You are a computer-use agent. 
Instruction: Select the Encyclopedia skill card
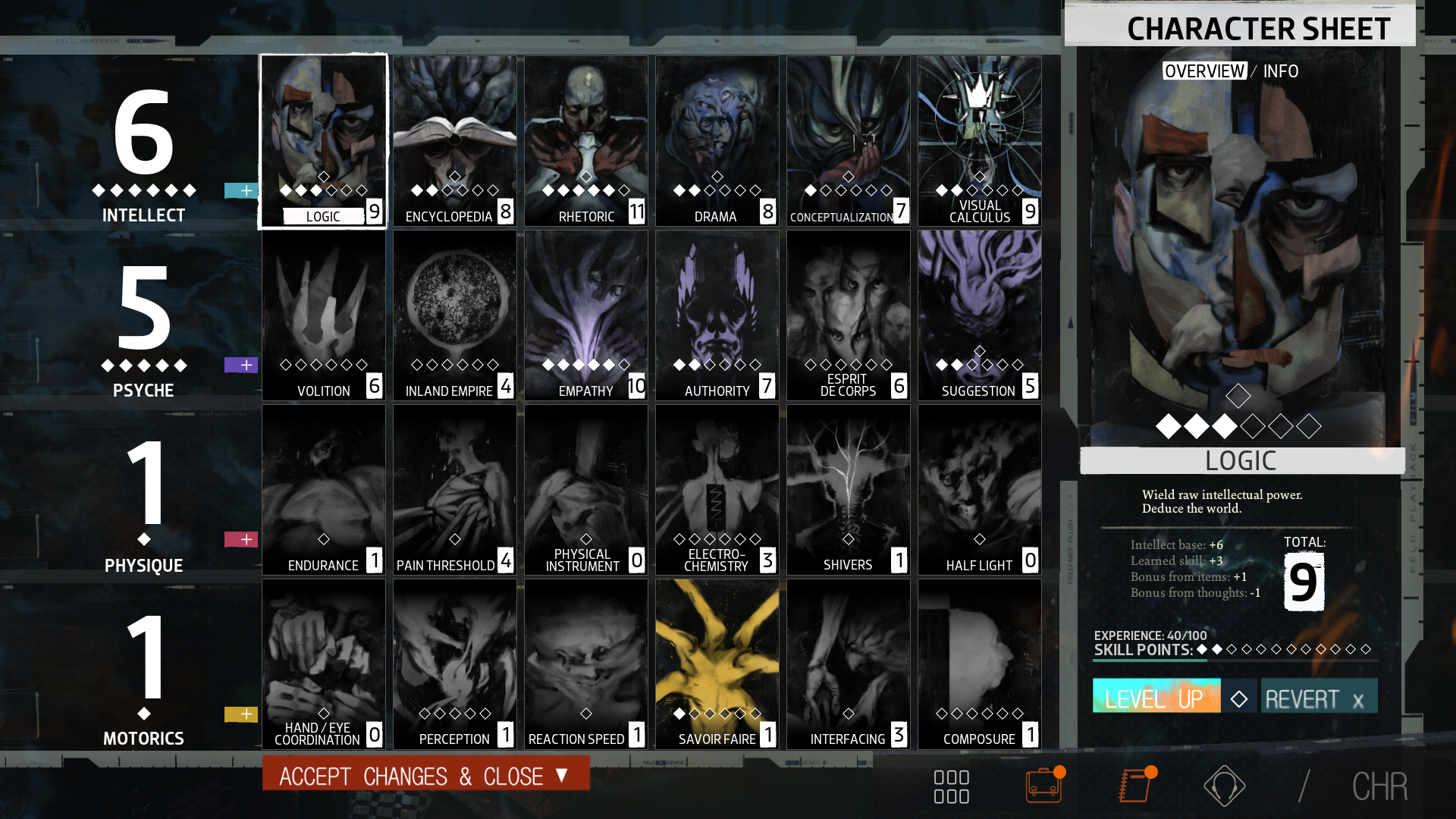coord(454,140)
